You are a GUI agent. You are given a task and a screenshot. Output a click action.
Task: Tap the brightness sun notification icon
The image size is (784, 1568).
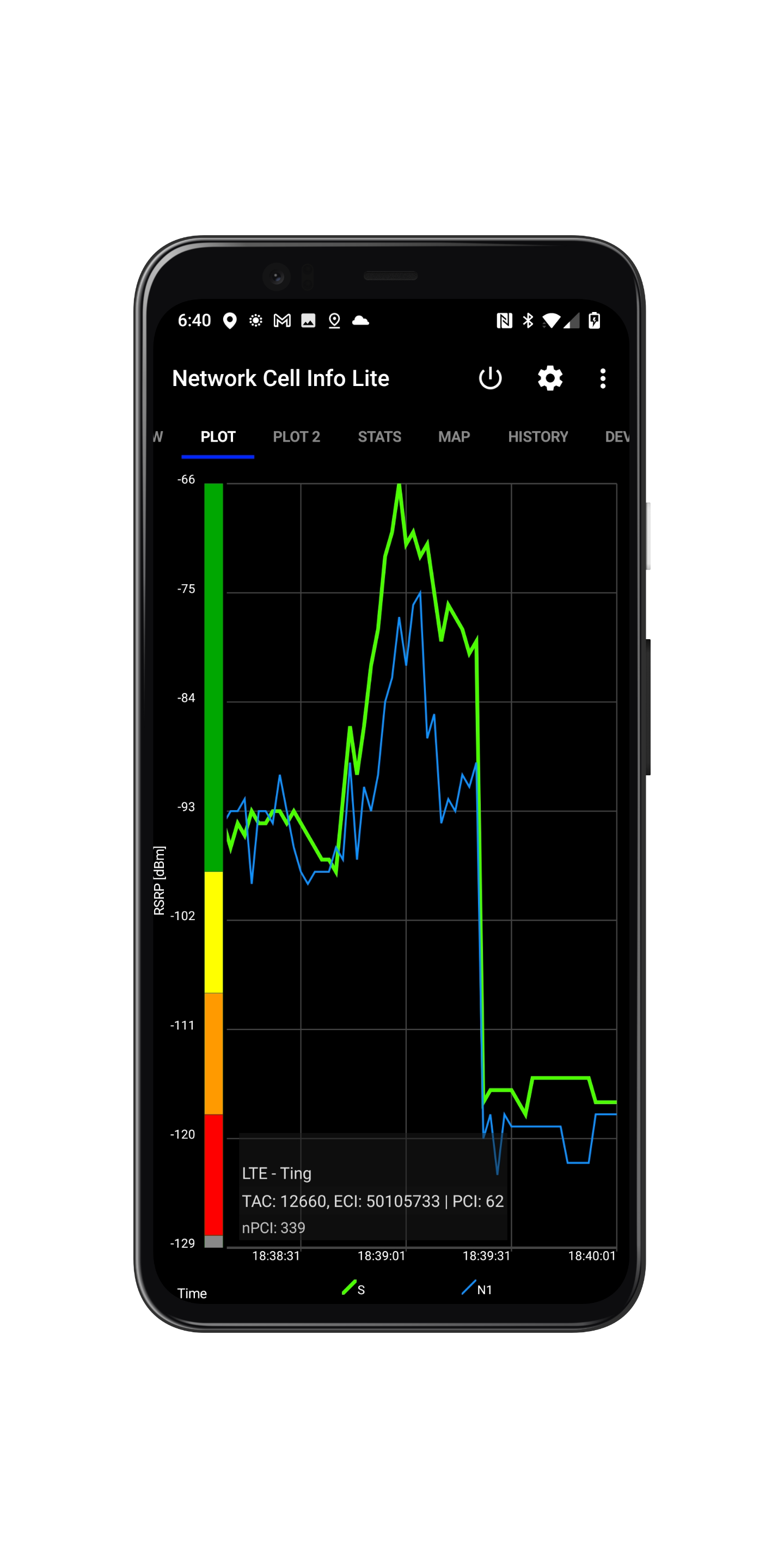(256, 321)
